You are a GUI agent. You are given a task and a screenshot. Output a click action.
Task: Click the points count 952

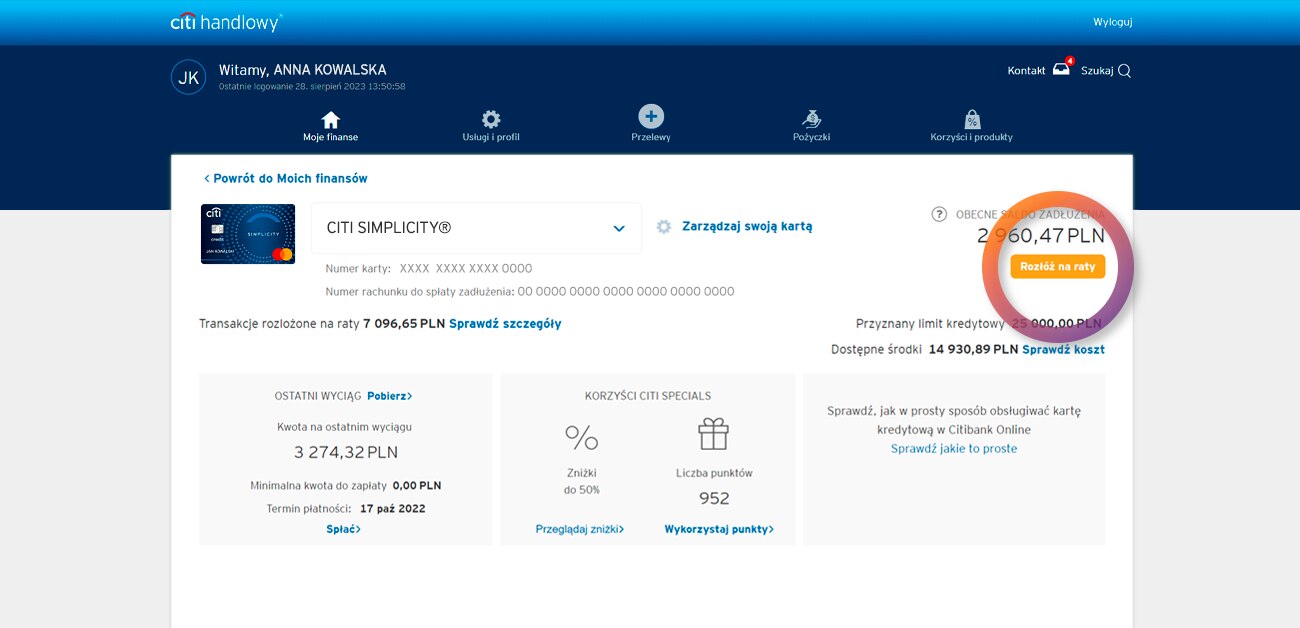click(714, 498)
